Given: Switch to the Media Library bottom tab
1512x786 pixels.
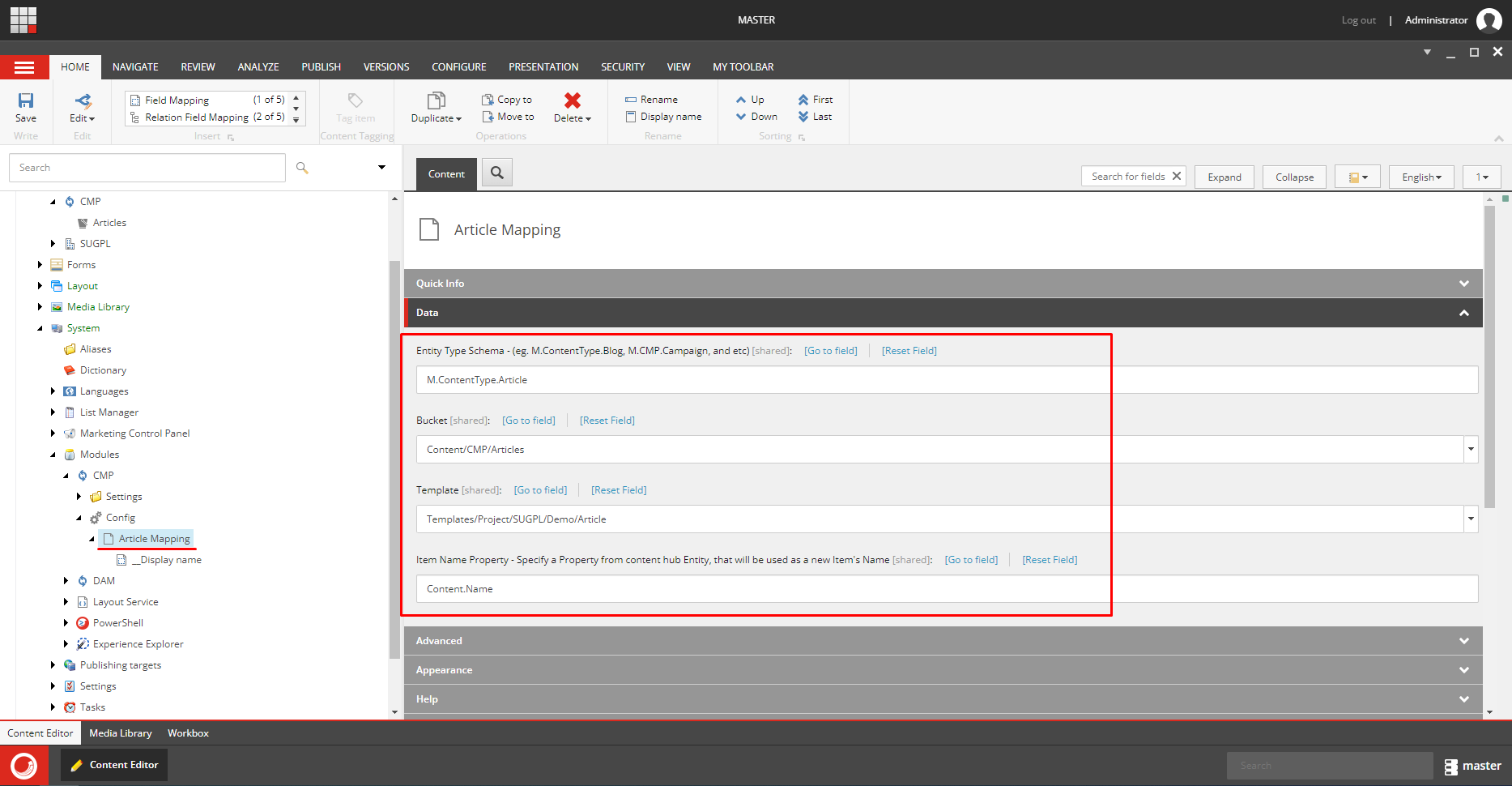Looking at the screenshot, I should (120, 733).
